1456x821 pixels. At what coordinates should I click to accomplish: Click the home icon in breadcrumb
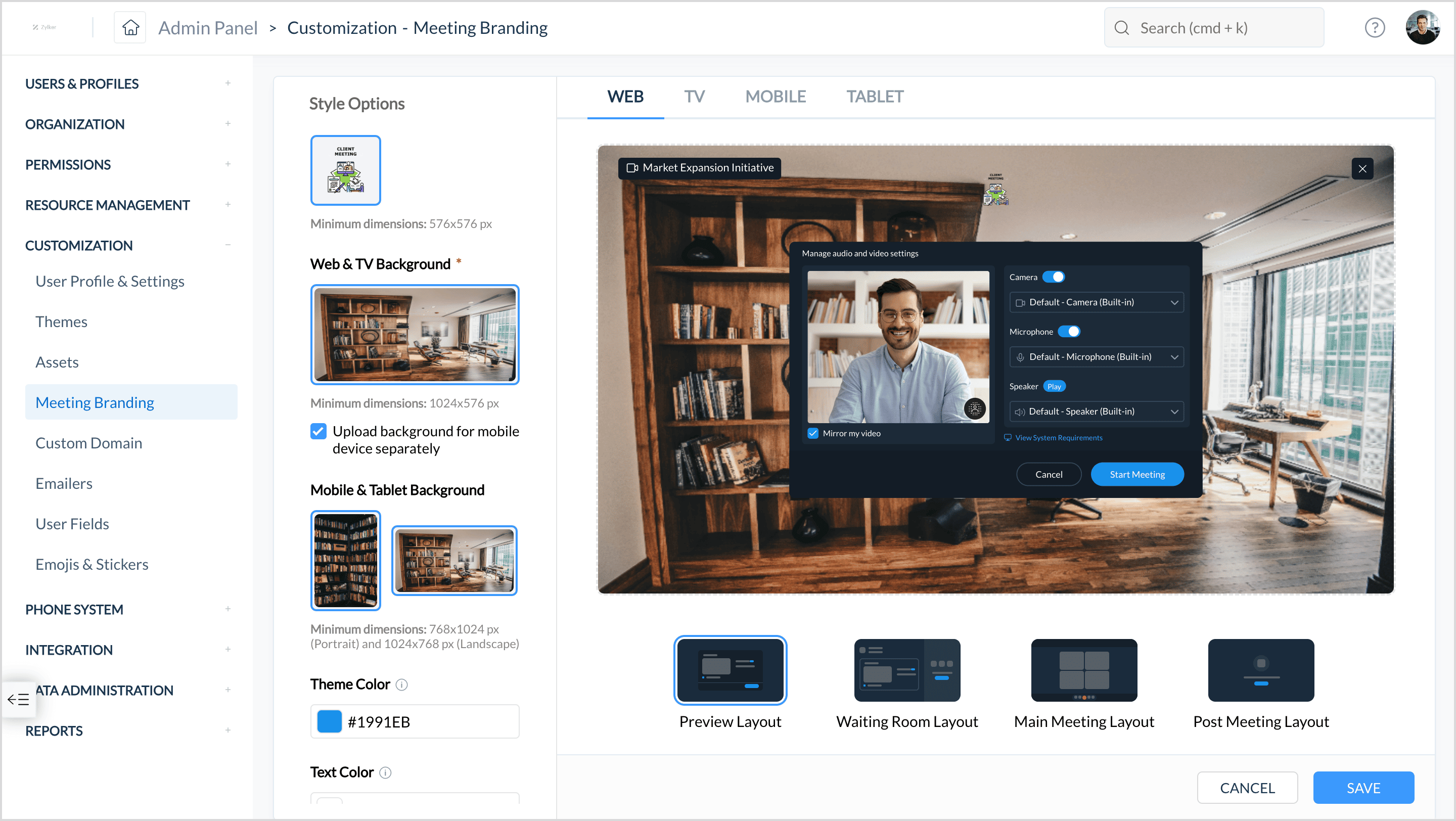(x=130, y=27)
